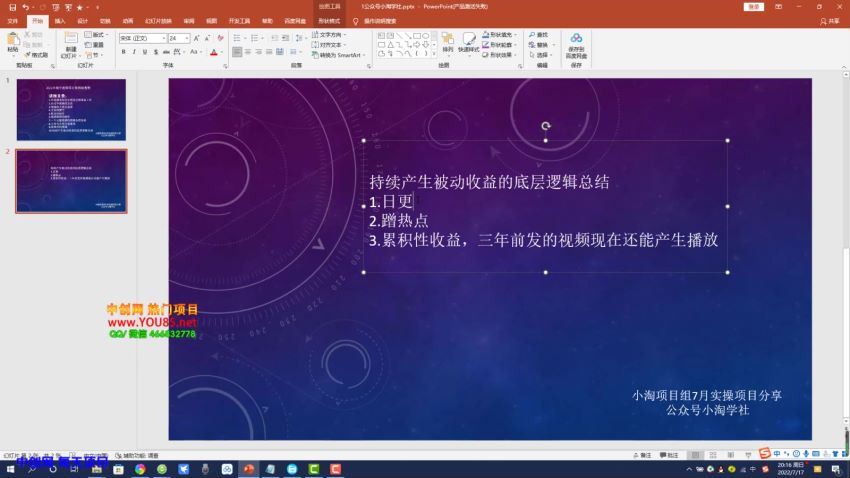Select the oval shape in shapes gallery
Image resolution: width=850 pixels, height=478 pixels.
coord(426,36)
